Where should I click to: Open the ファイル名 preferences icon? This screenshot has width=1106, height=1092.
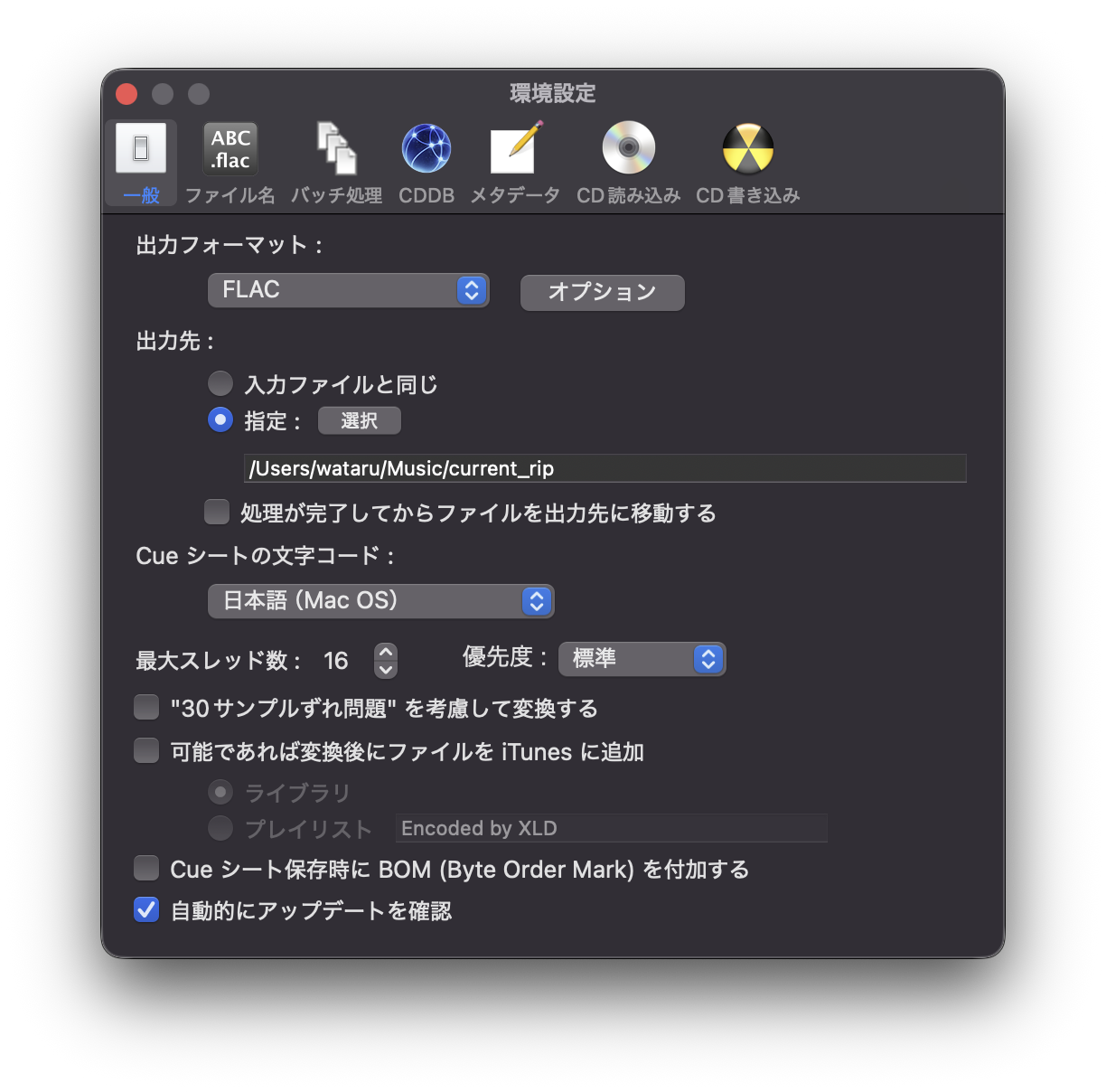click(230, 150)
